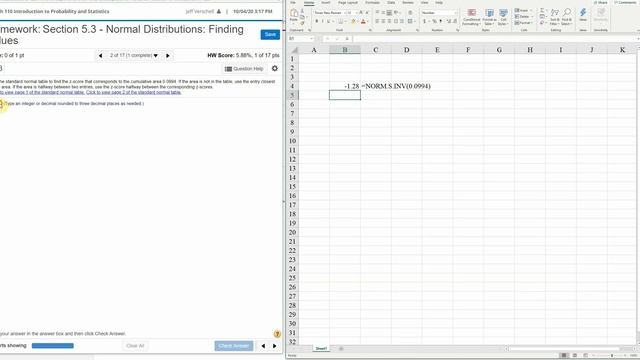This screenshot has width=640, height=360.
Task: Open Question Help menu
Action: (244, 69)
